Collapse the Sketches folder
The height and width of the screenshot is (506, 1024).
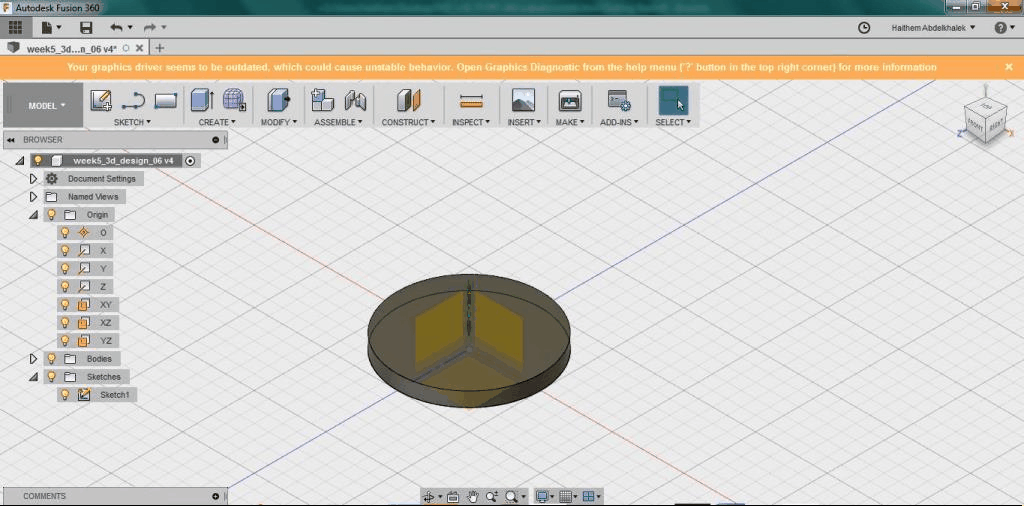click(33, 377)
